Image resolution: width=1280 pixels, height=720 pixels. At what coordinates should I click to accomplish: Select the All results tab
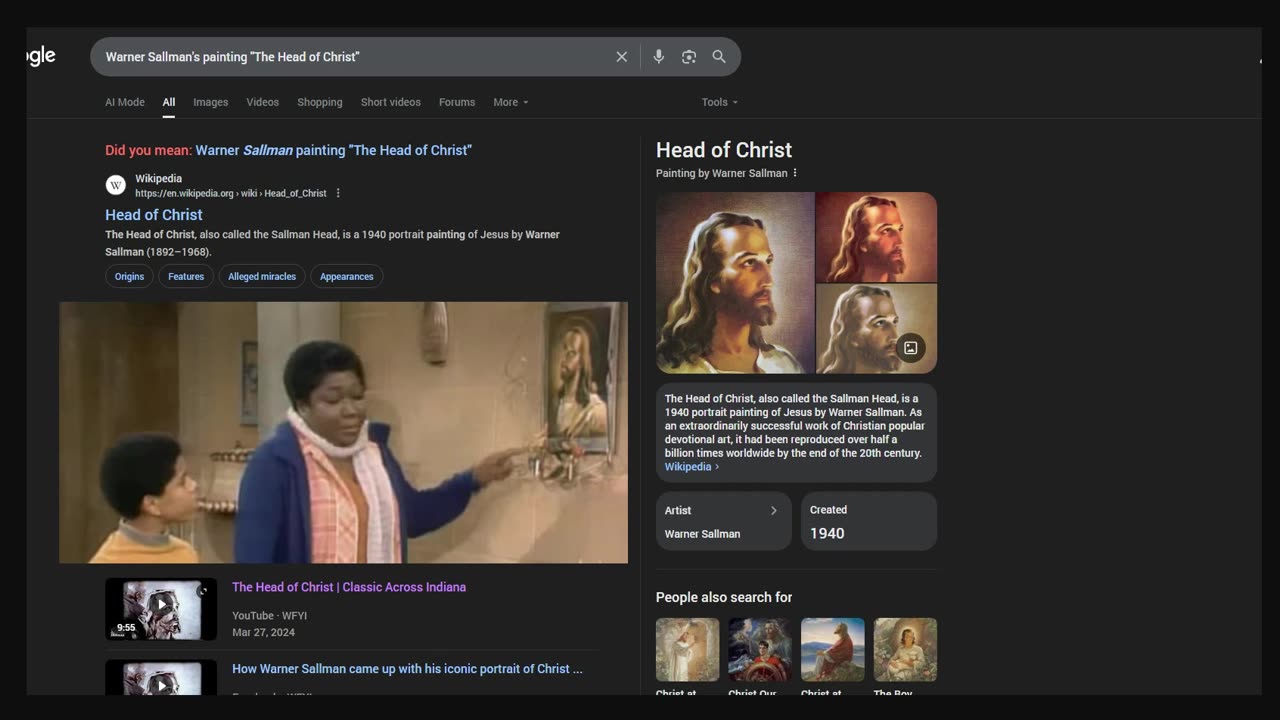pos(169,102)
